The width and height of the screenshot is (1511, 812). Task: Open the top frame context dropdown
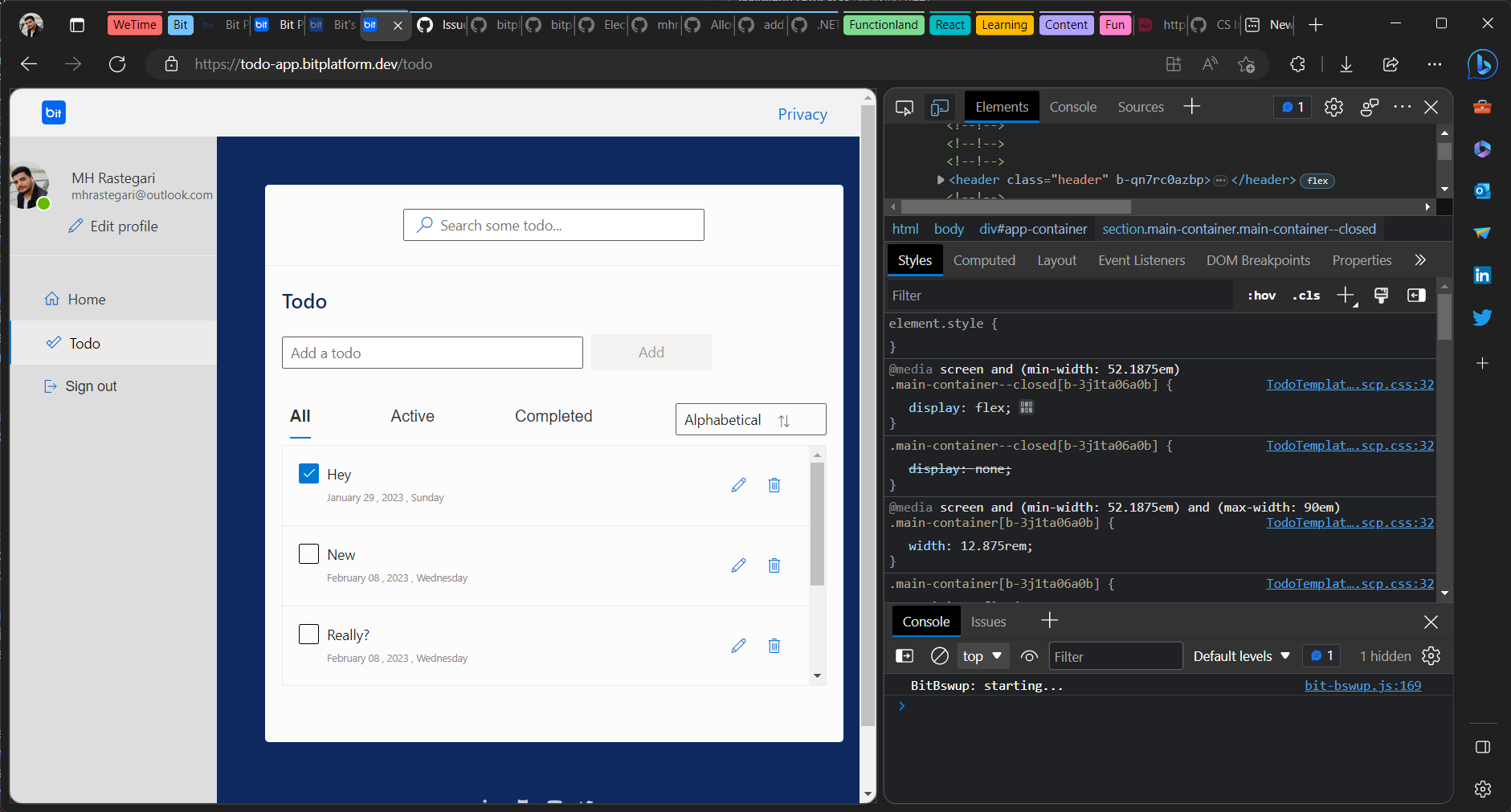(x=981, y=655)
